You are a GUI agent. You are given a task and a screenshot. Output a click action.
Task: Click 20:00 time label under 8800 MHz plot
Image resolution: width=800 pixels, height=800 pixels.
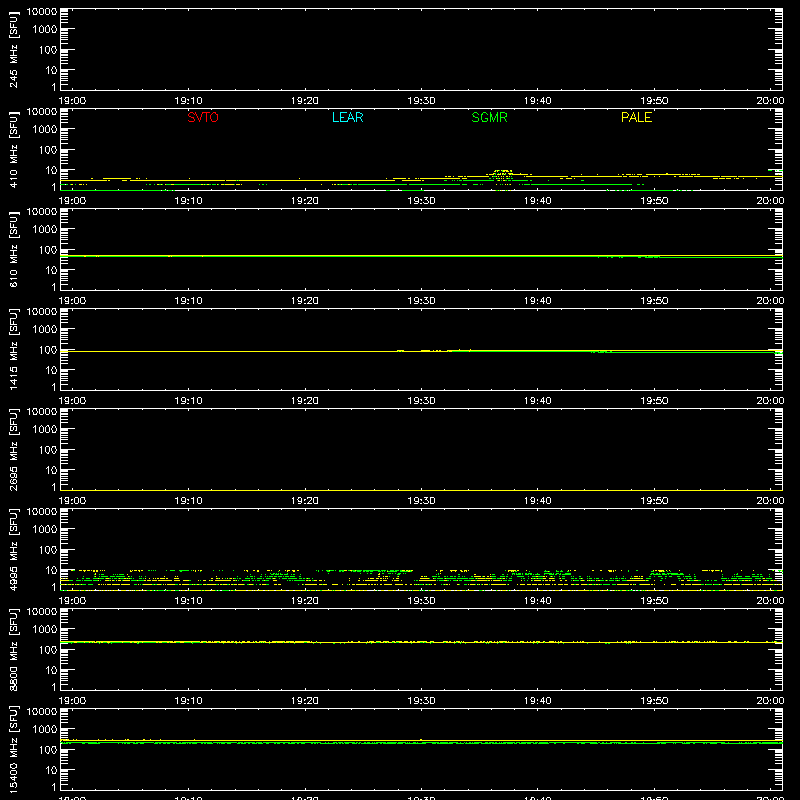tap(770, 701)
